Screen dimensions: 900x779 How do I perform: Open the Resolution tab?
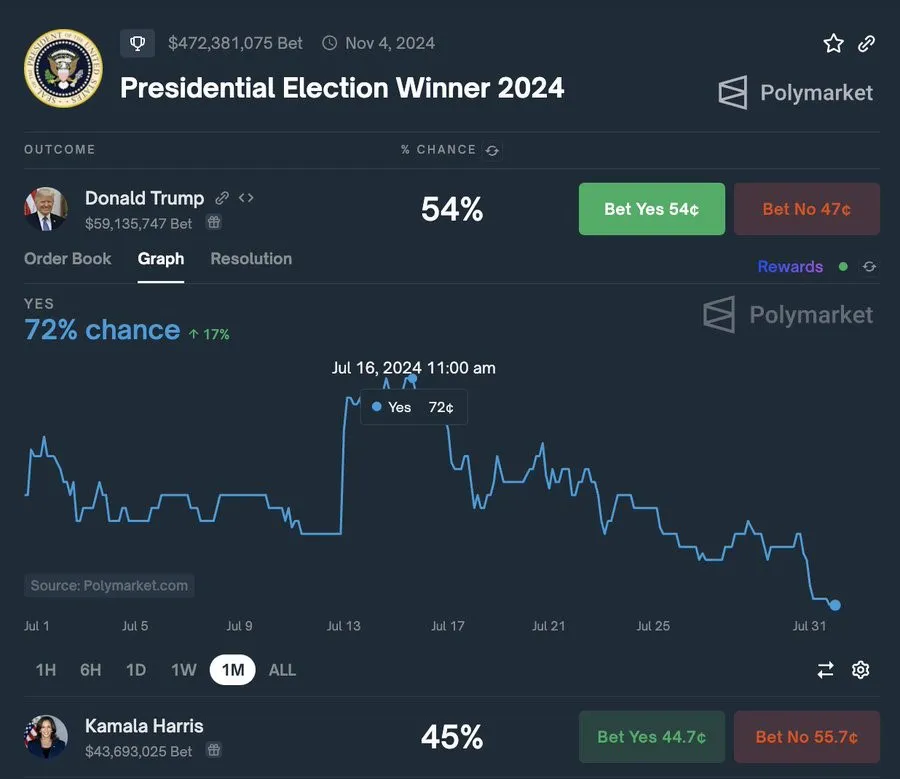pos(250,258)
